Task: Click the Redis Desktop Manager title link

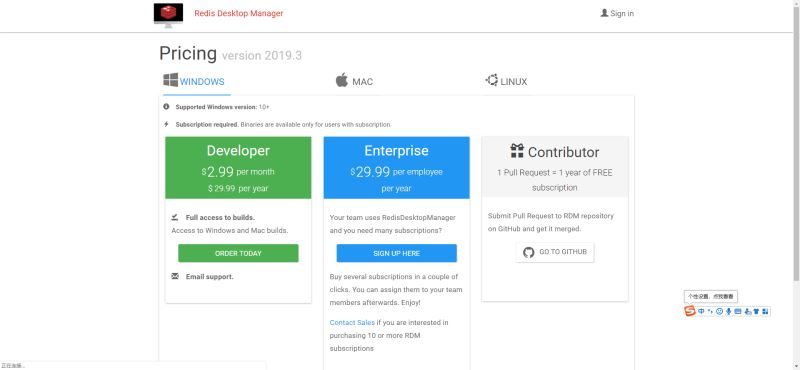Action: (238, 13)
